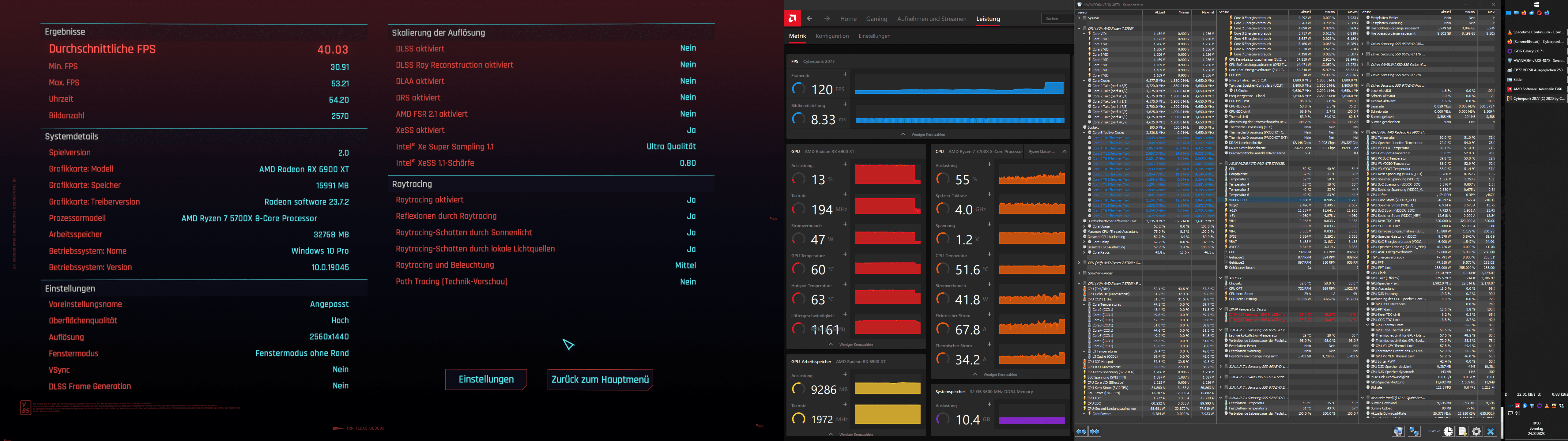This screenshot has height=441, width=1568.
Task: Expand Drive: Samsung SSD 850 EVO node
Action: coord(1362,44)
